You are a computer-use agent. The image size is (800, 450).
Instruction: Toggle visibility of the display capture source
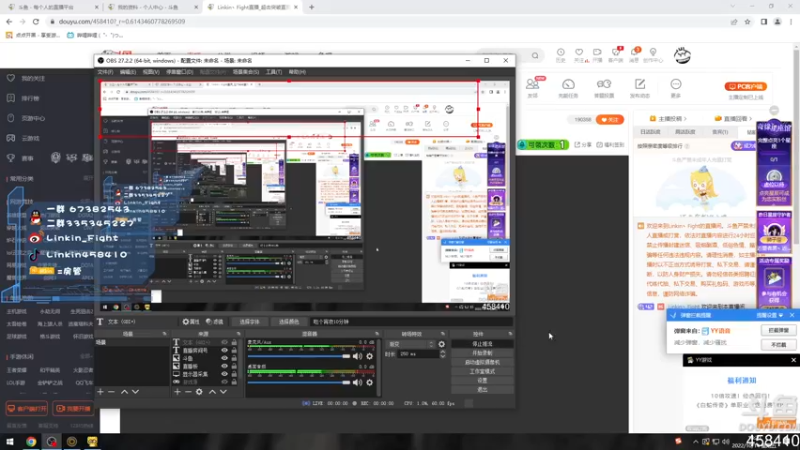[224, 374]
